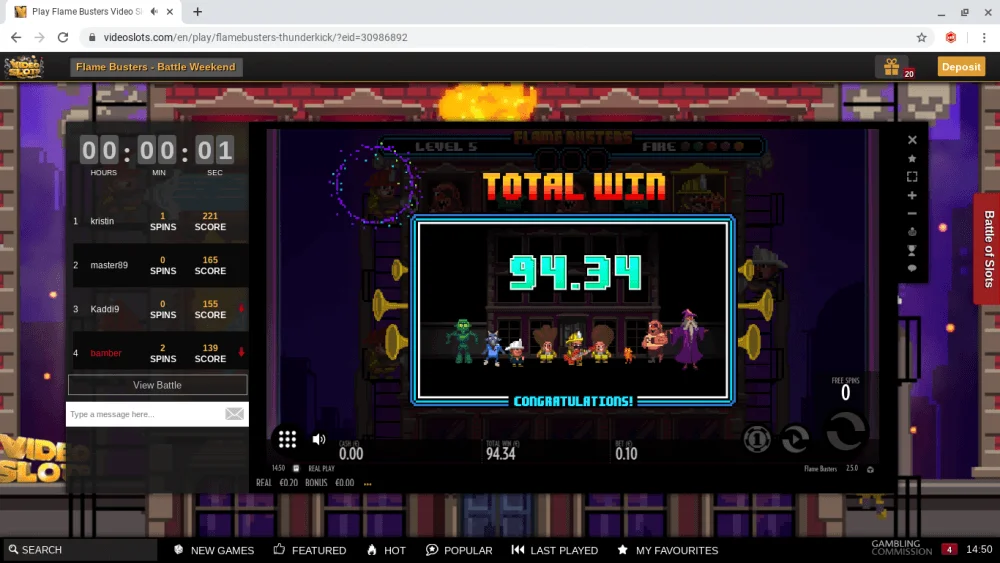
Task: Add game to favourites with star icon
Action: click(912, 158)
